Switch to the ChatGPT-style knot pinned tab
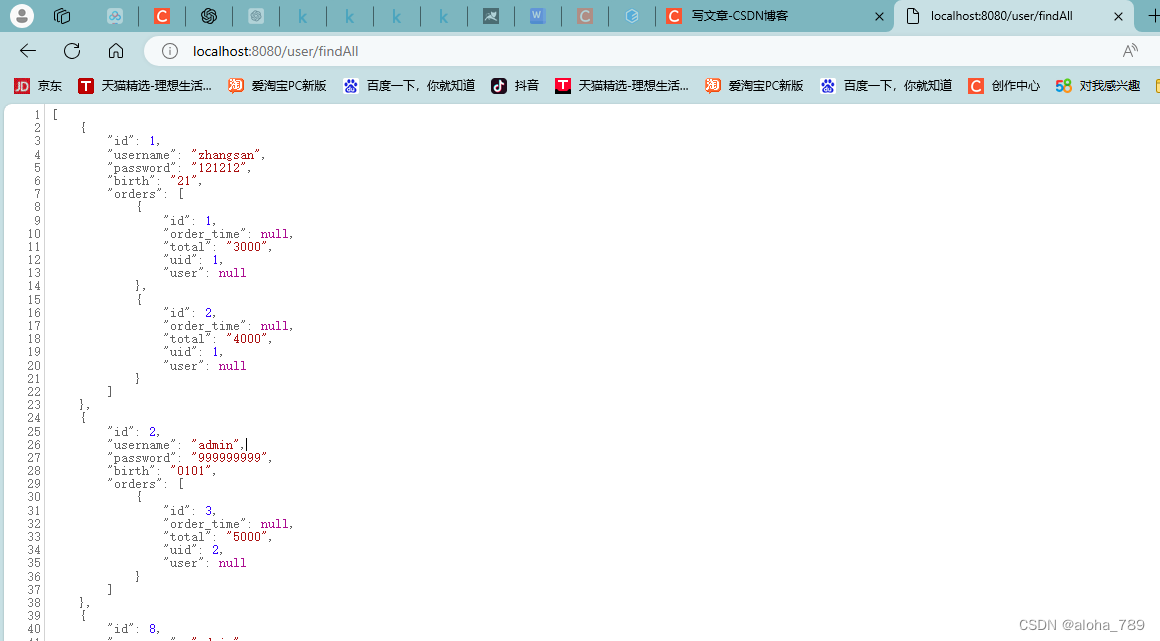The image size is (1160, 641). tap(209, 16)
